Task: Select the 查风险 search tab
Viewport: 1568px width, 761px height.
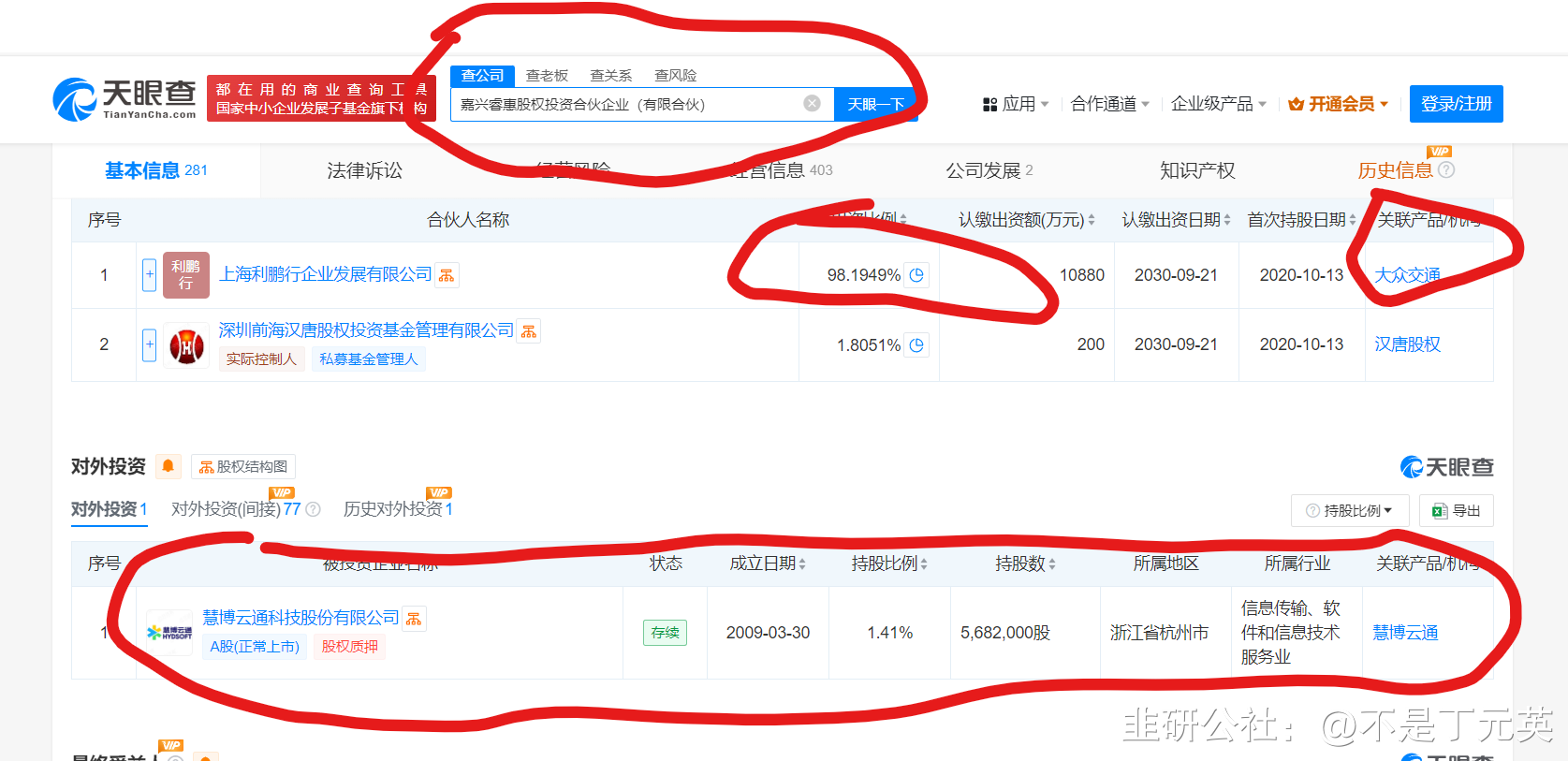Action: coord(675,76)
